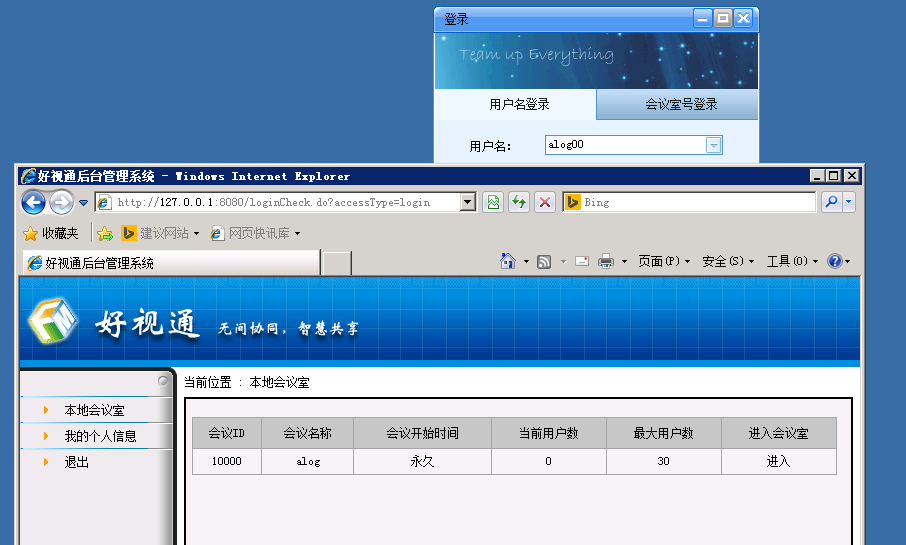This screenshot has width=906, height=545.
Task: Minimize the 登录 login window
Action: 703,18
